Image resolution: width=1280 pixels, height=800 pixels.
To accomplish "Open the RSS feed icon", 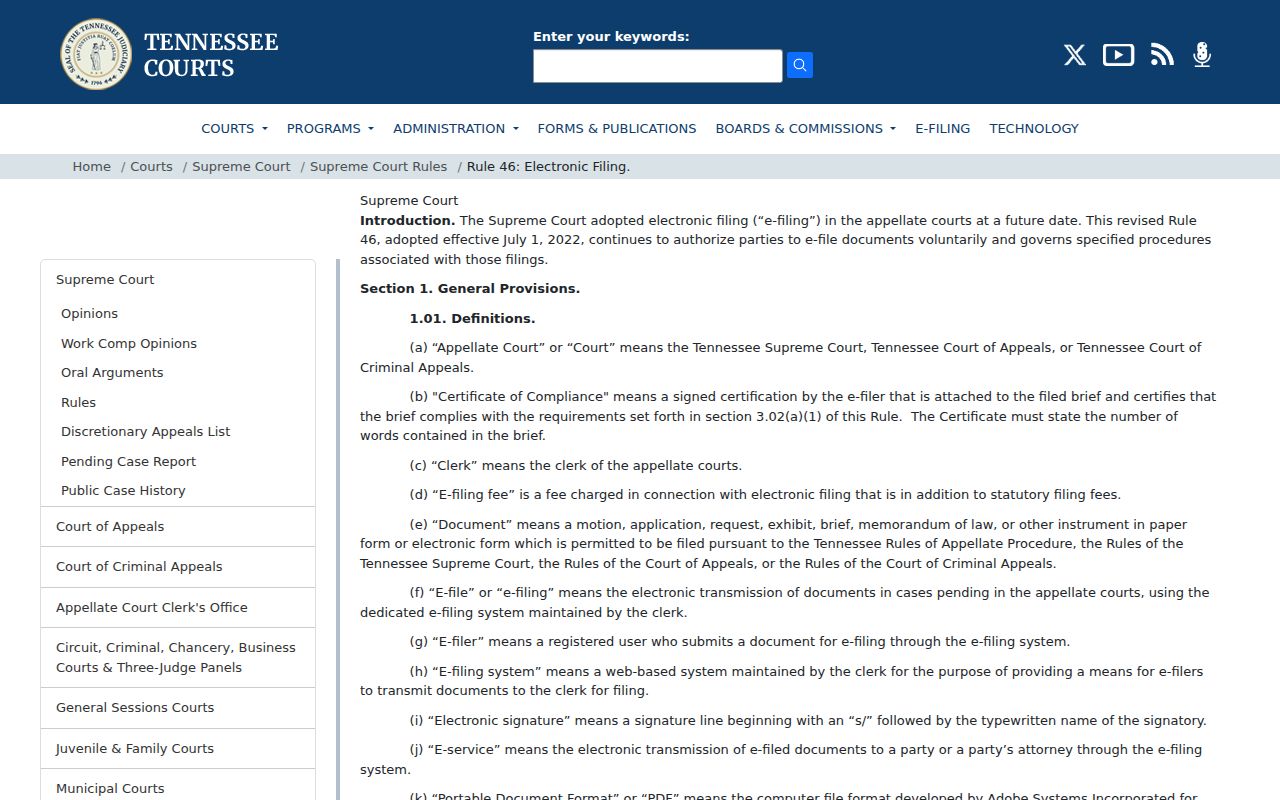I will point(1162,55).
